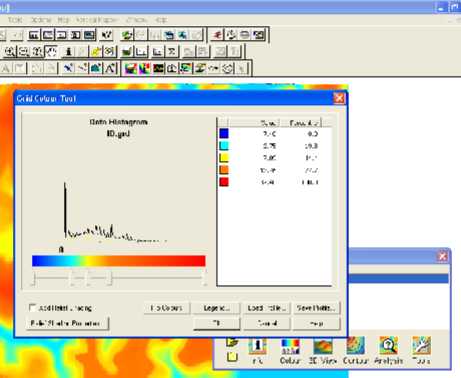Click the yellow colour swatch in the table
This screenshot has height=378, width=461.
(224, 158)
